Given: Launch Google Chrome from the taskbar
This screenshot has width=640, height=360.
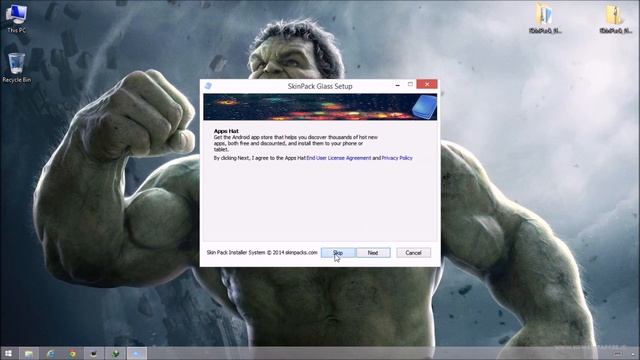Looking at the screenshot, I should coord(73,353).
